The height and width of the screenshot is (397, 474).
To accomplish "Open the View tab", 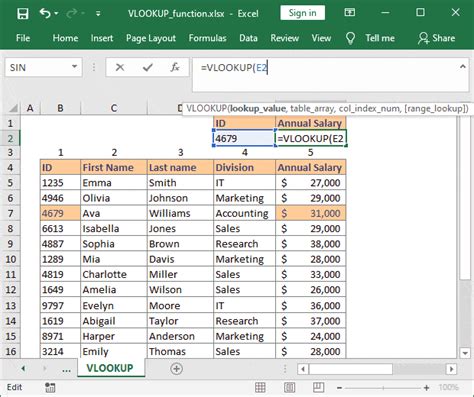I will tap(321, 38).
